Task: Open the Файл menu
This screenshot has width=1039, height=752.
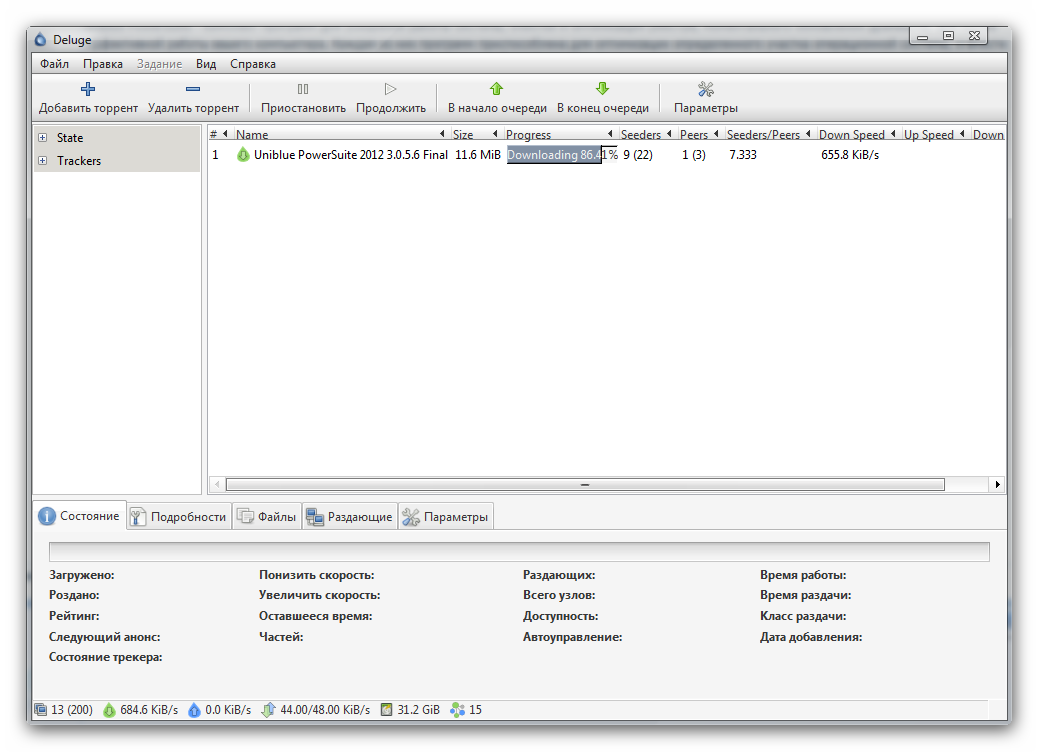Action: (54, 64)
